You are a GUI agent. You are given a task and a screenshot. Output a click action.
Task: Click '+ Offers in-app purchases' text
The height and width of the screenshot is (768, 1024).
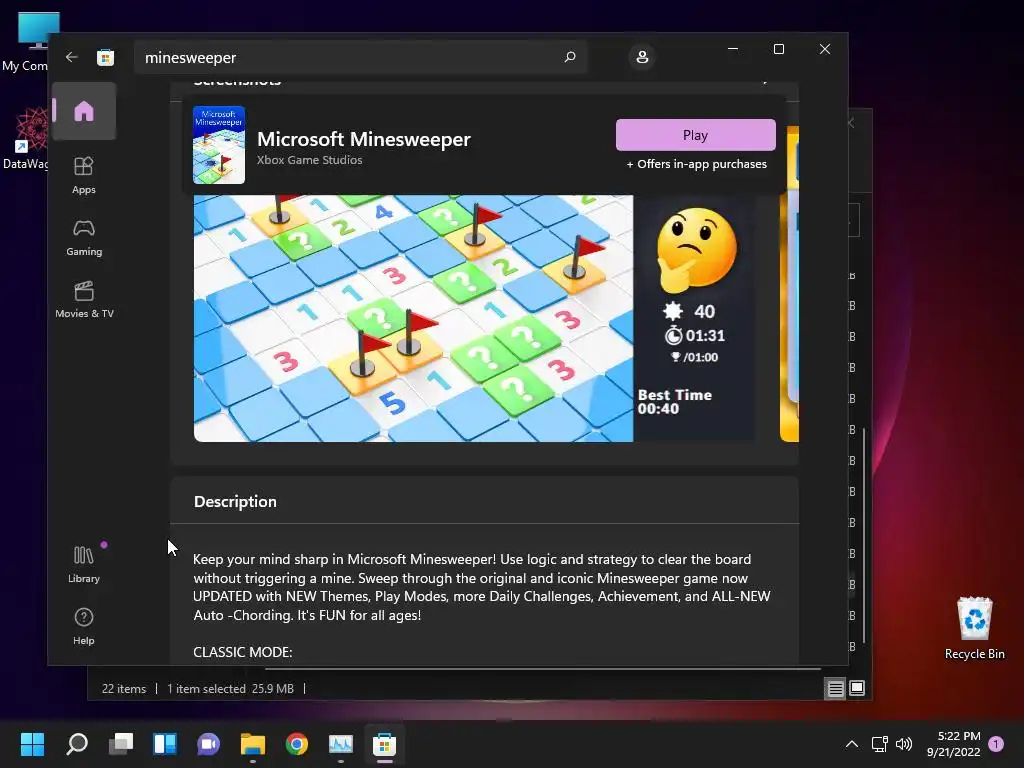click(696, 164)
